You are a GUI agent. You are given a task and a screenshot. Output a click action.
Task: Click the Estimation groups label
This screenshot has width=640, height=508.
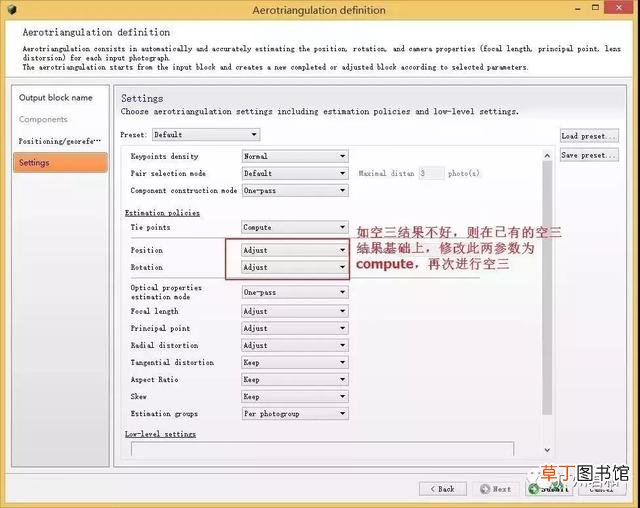point(164,414)
